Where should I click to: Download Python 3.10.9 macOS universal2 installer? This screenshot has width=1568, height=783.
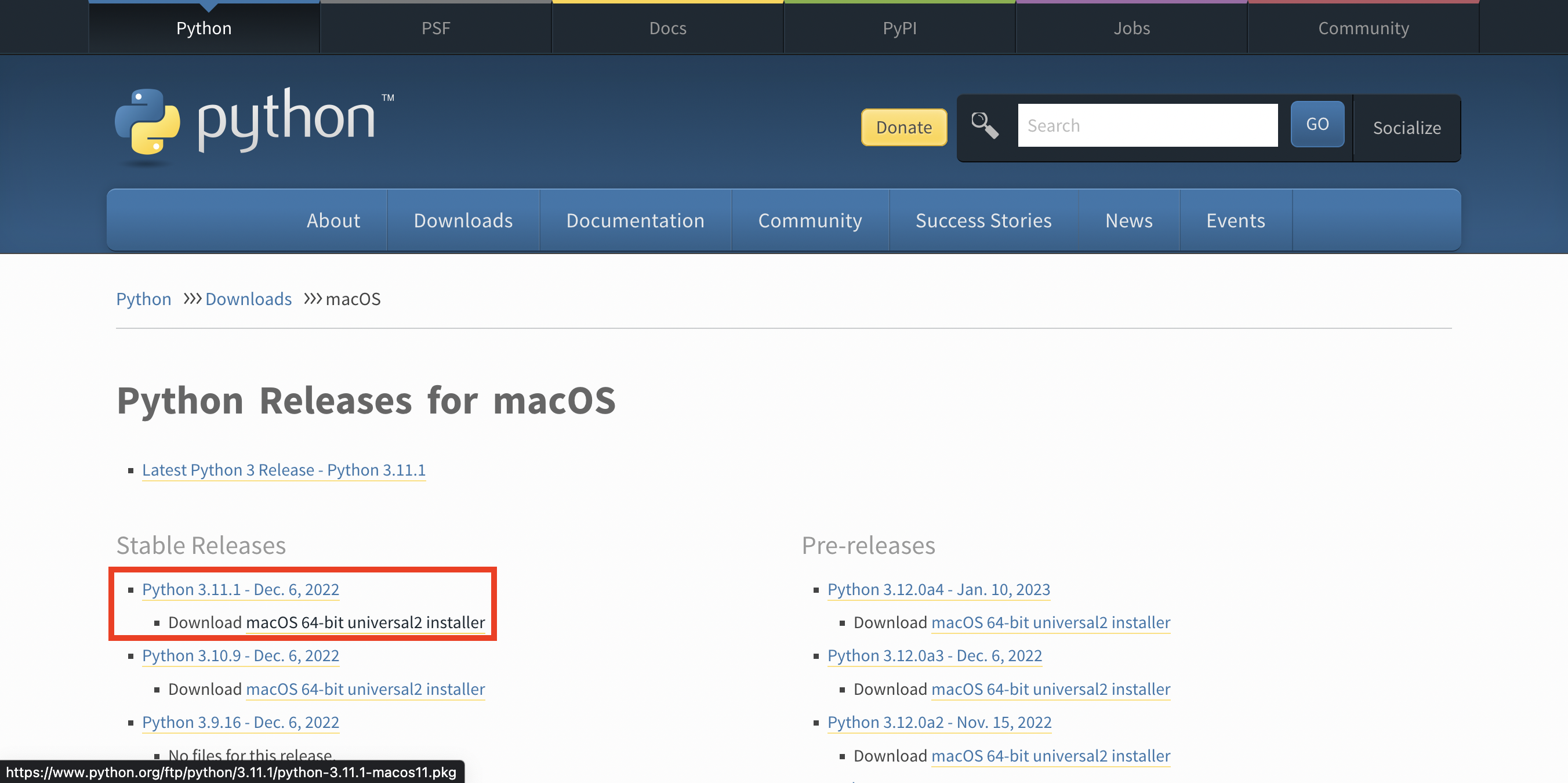click(365, 688)
